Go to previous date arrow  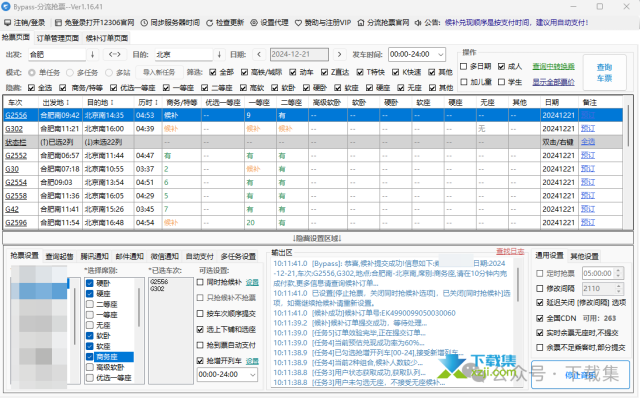259,54
